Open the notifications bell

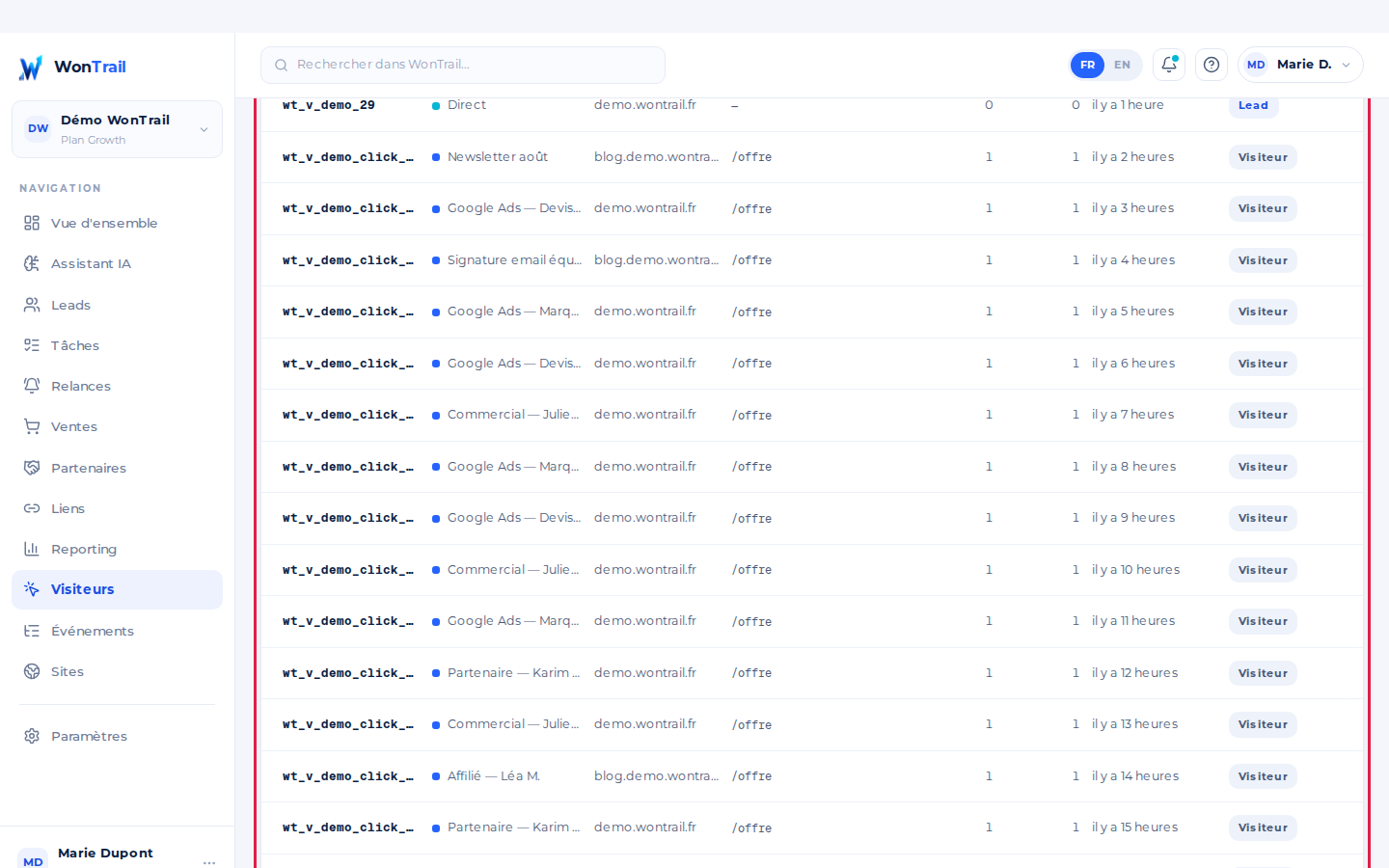[1169, 65]
